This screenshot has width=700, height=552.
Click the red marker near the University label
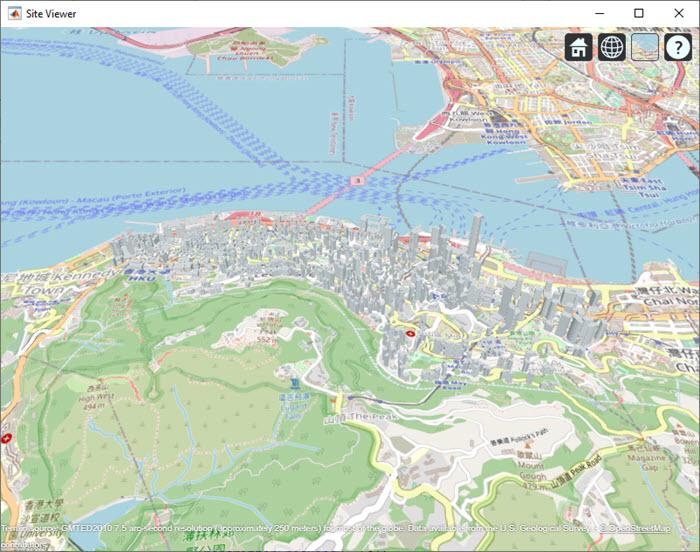(6, 438)
